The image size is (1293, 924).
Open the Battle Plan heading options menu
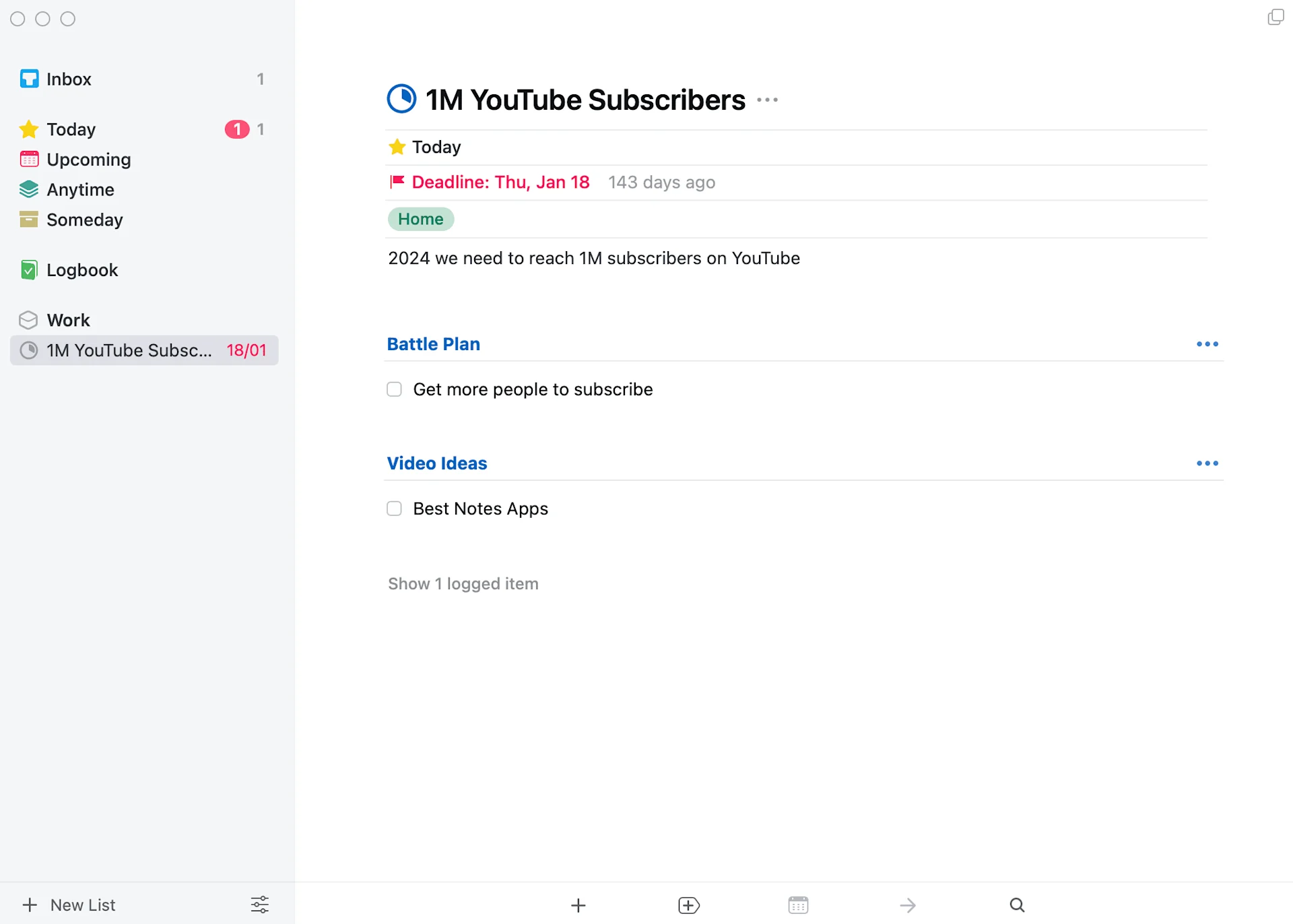(1206, 344)
